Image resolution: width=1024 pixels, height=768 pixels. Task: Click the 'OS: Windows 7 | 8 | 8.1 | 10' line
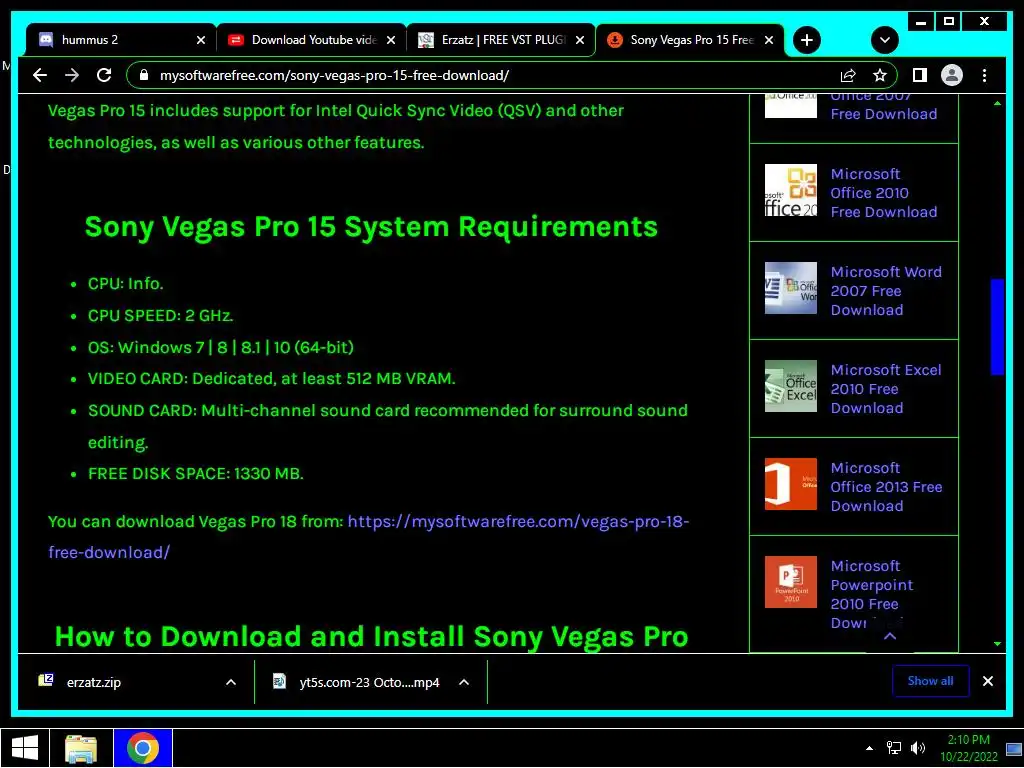tap(221, 347)
